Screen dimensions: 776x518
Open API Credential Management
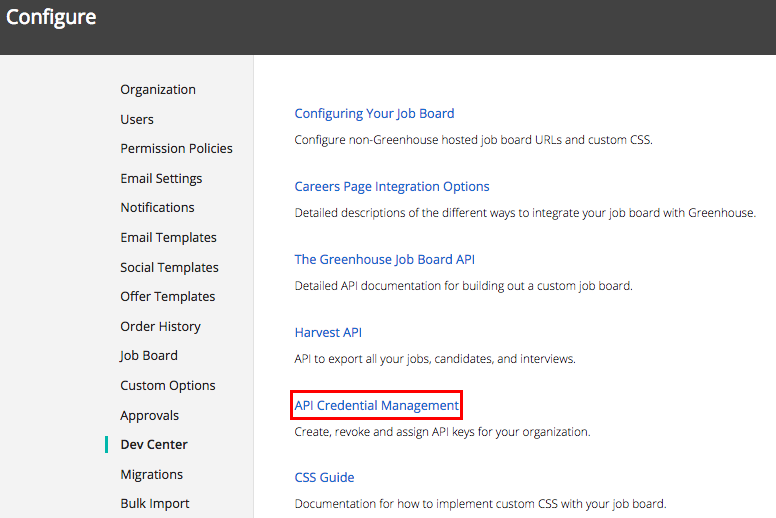tap(377, 405)
